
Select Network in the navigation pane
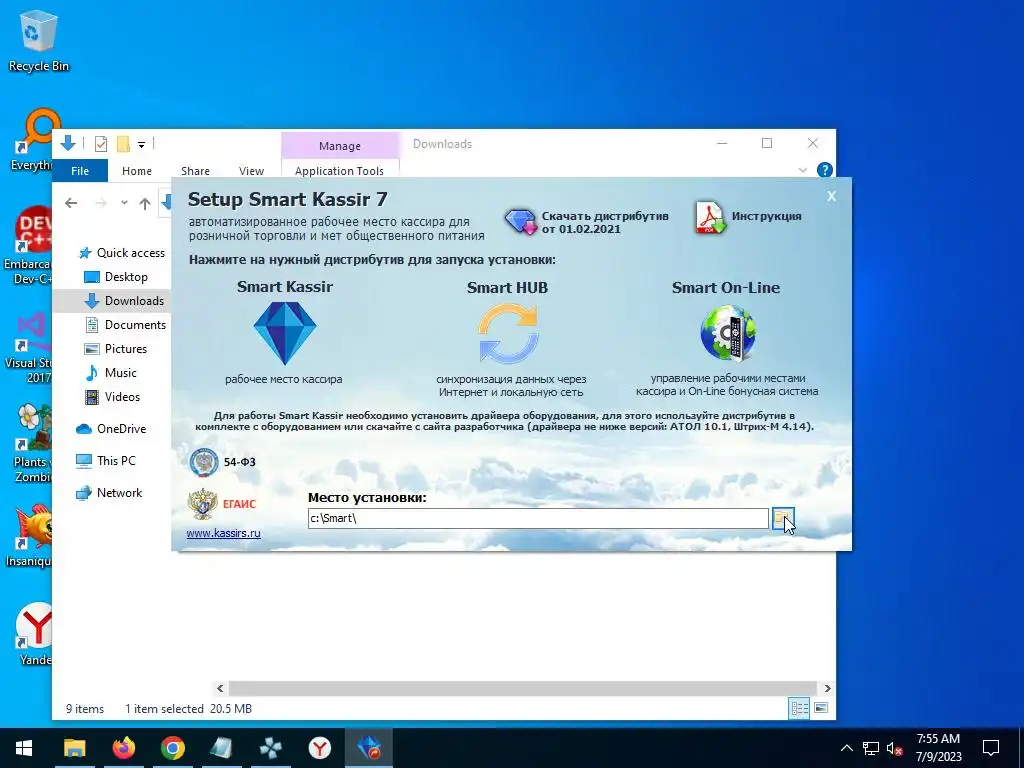(109, 493)
